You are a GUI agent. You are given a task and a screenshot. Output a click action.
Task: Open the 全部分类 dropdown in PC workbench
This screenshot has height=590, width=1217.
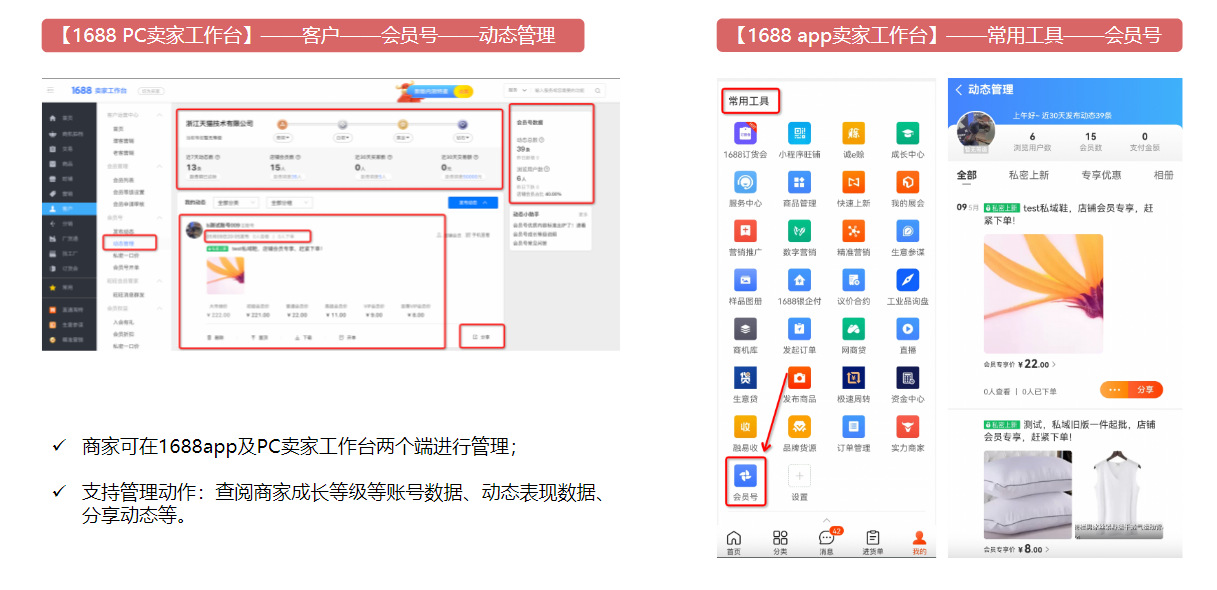coord(237,202)
